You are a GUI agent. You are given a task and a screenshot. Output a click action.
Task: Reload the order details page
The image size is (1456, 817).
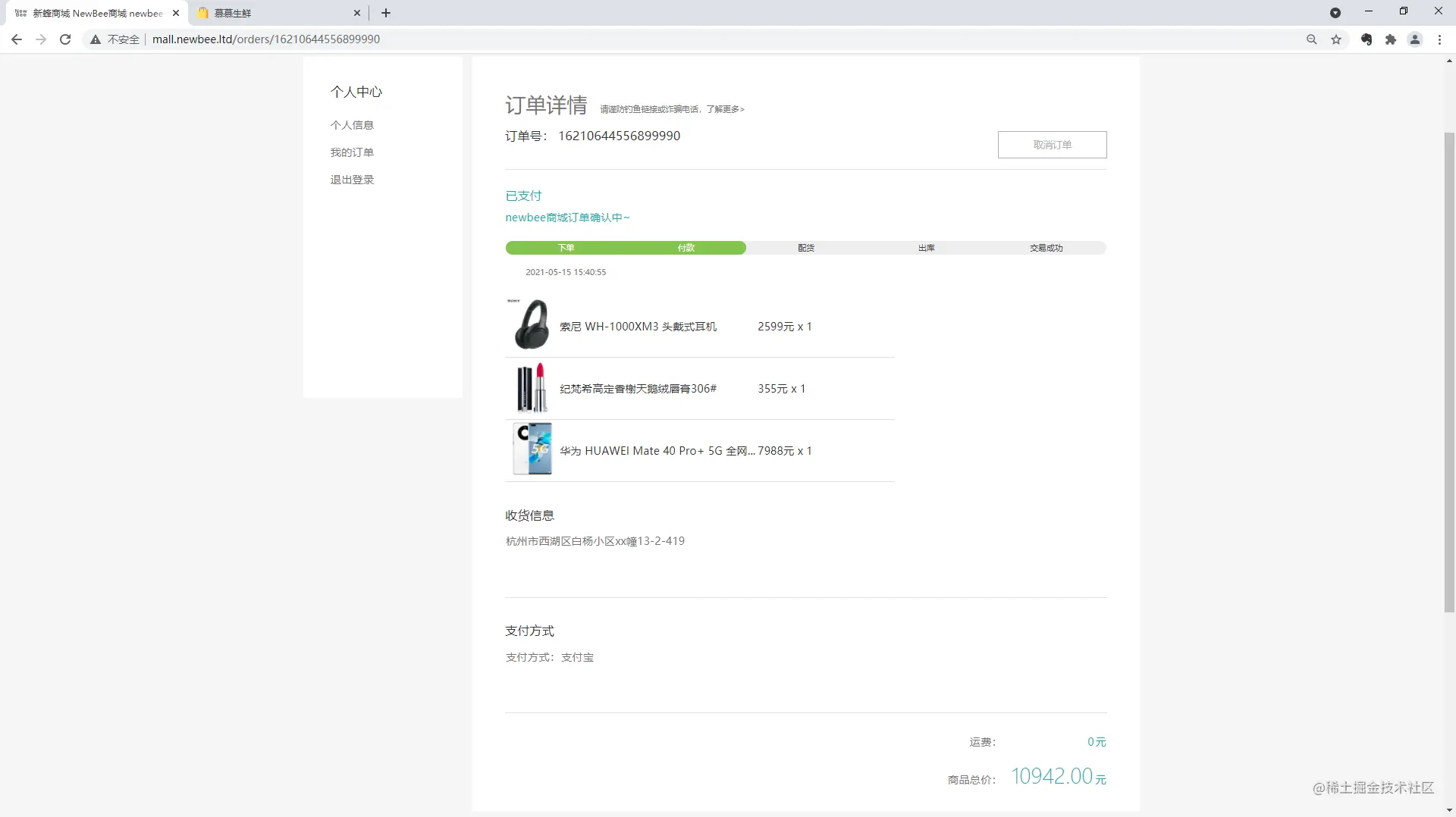pyautogui.click(x=65, y=39)
